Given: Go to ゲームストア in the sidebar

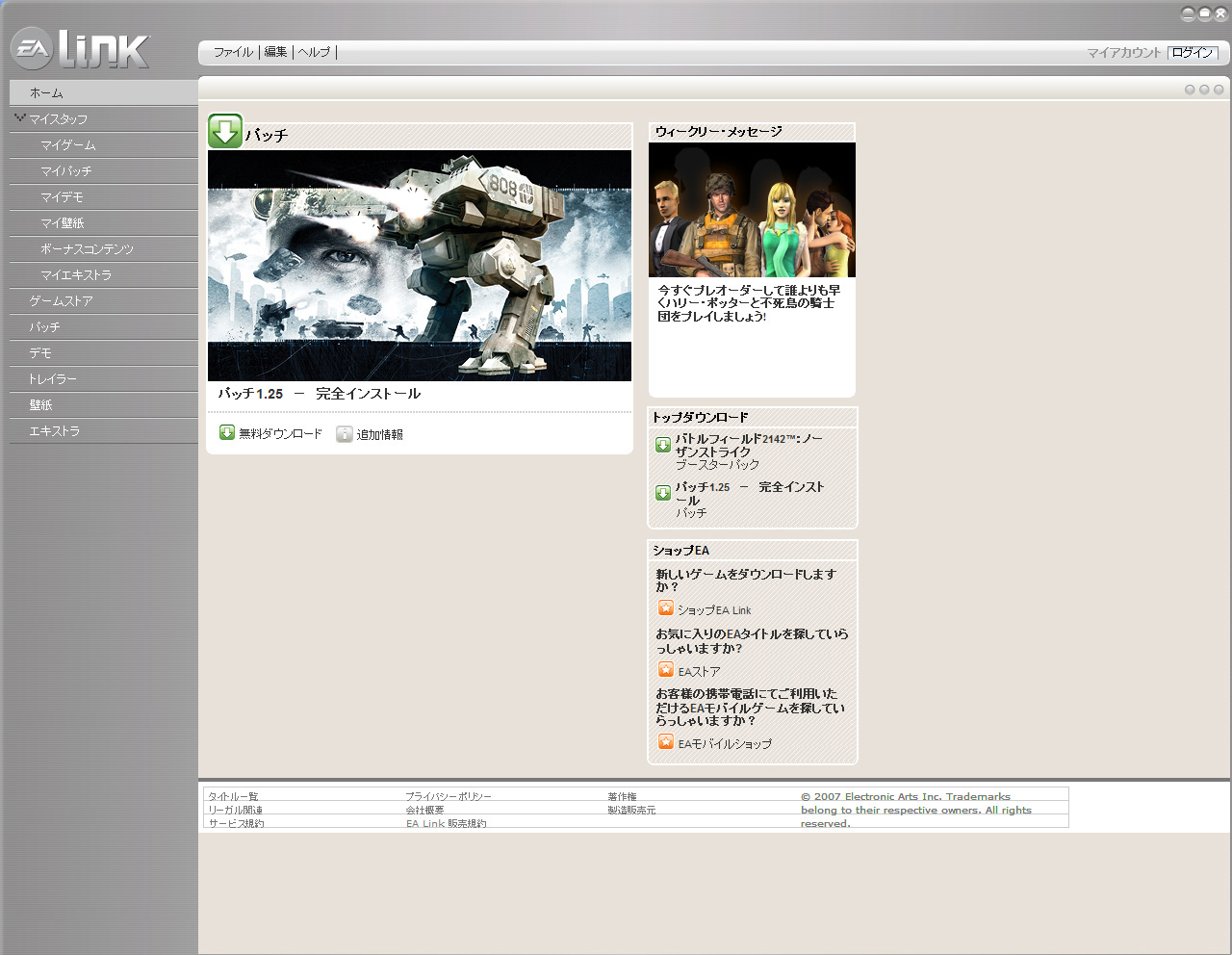Looking at the screenshot, I should pos(61,301).
